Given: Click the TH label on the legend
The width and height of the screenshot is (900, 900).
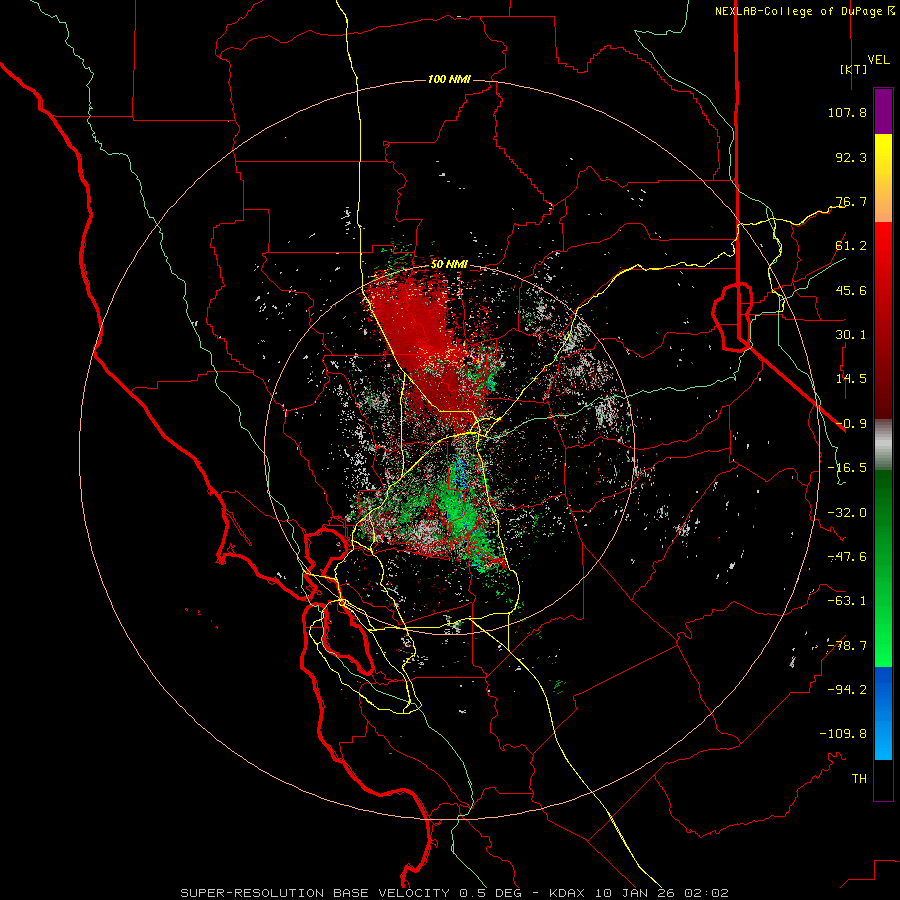Looking at the screenshot, I should tap(859, 779).
